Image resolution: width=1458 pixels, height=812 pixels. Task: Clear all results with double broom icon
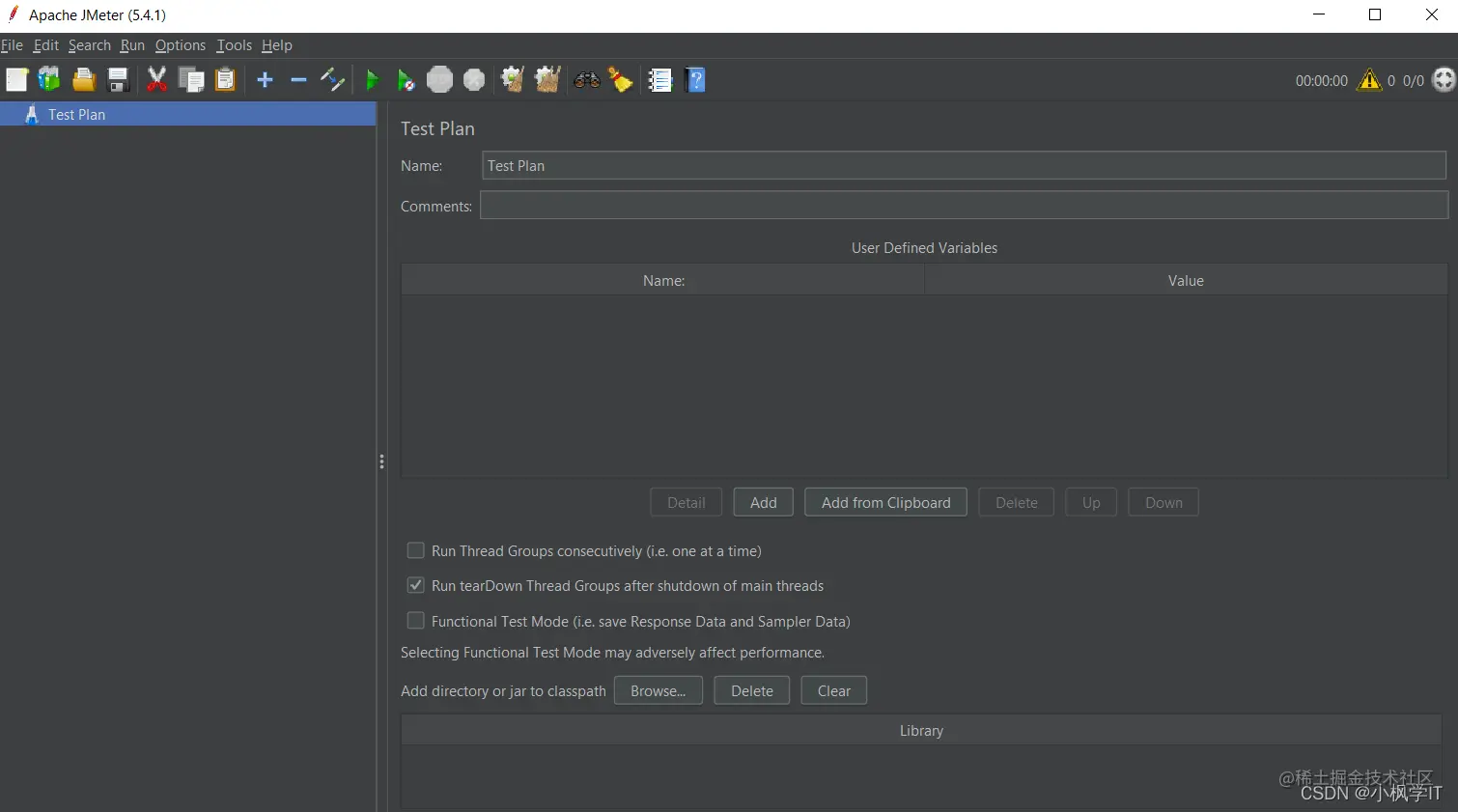547,80
